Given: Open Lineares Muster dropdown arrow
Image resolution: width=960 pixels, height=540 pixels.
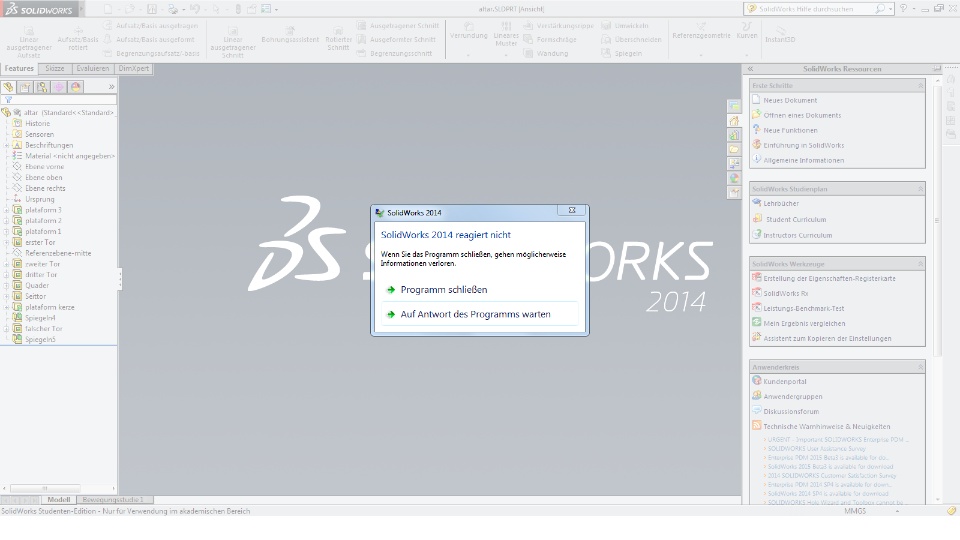Looking at the screenshot, I should pos(506,56).
